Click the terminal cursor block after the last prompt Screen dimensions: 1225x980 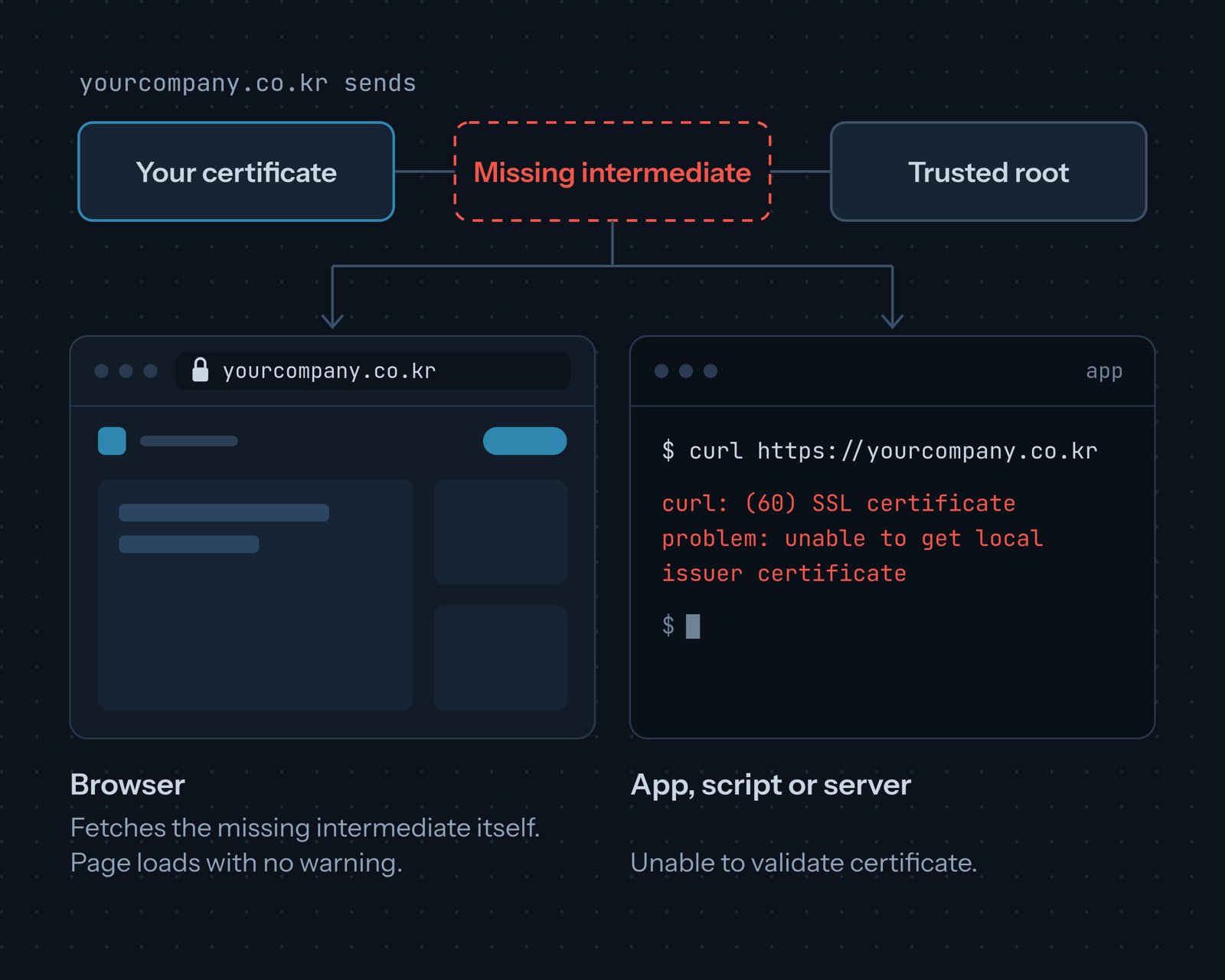click(693, 626)
